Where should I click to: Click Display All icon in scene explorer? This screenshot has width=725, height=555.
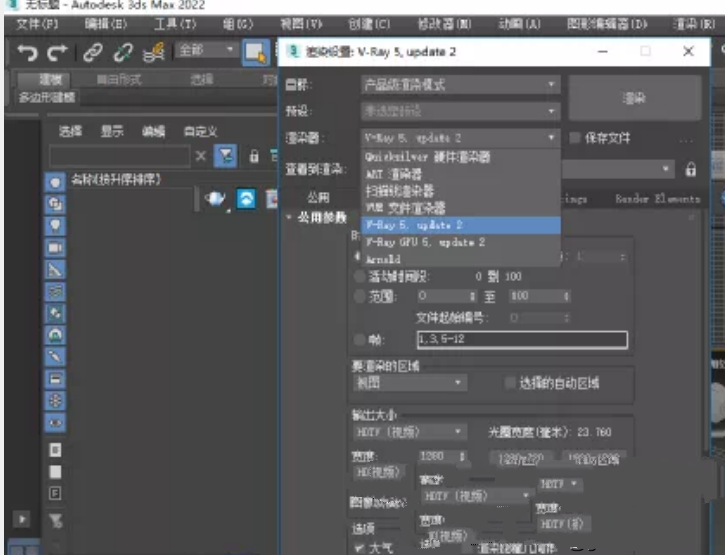(55, 450)
